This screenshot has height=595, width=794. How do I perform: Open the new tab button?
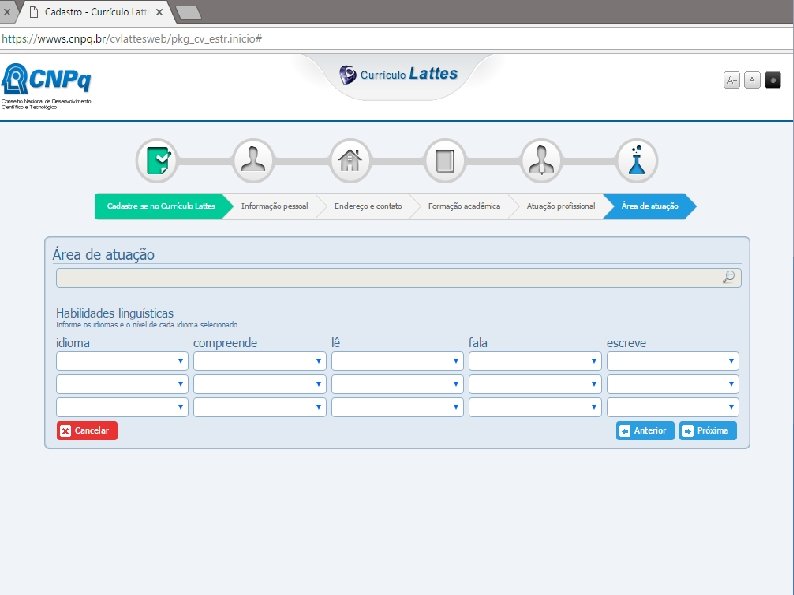click(188, 13)
